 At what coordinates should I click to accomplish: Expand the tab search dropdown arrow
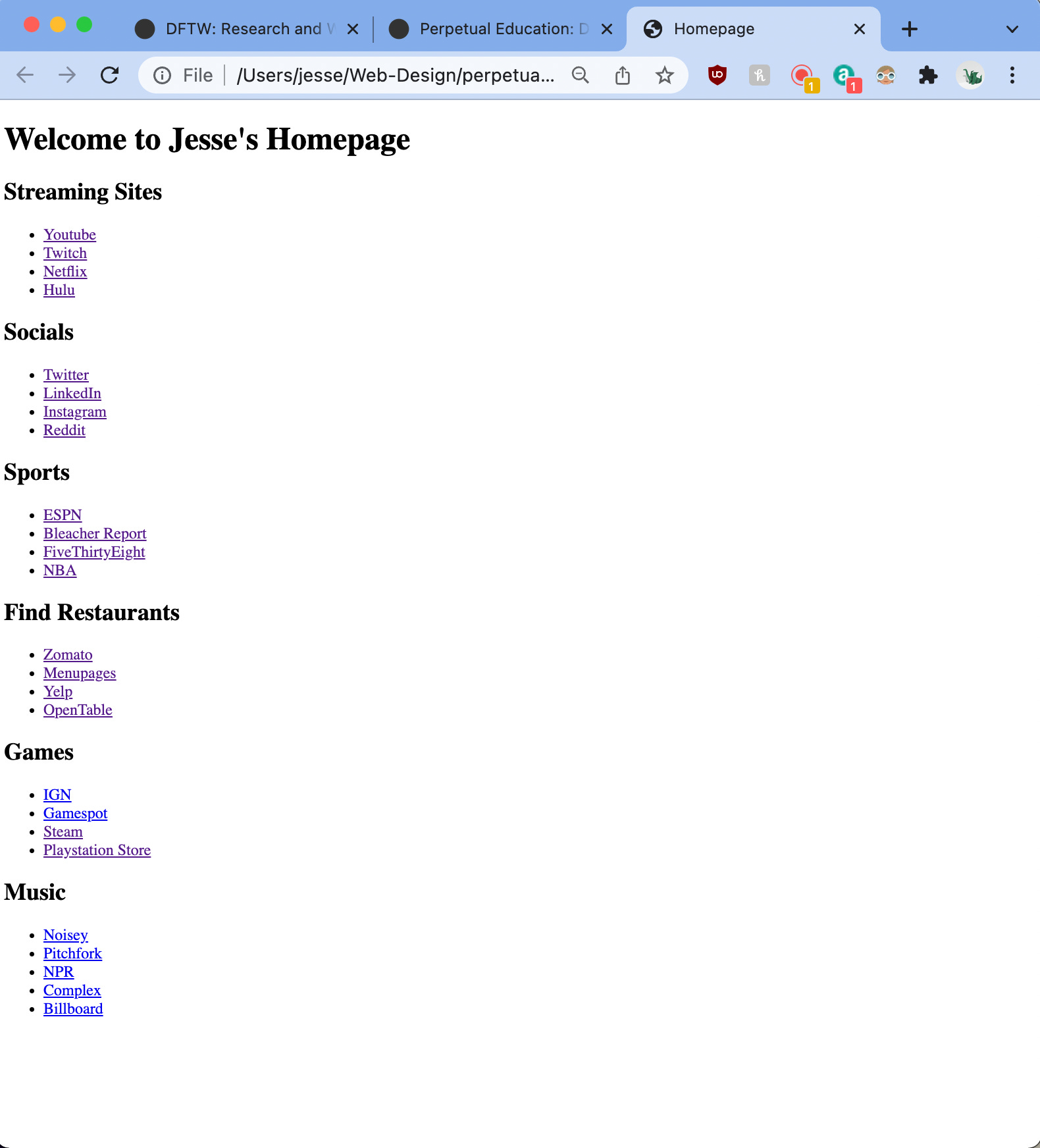click(x=1012, y=30)
